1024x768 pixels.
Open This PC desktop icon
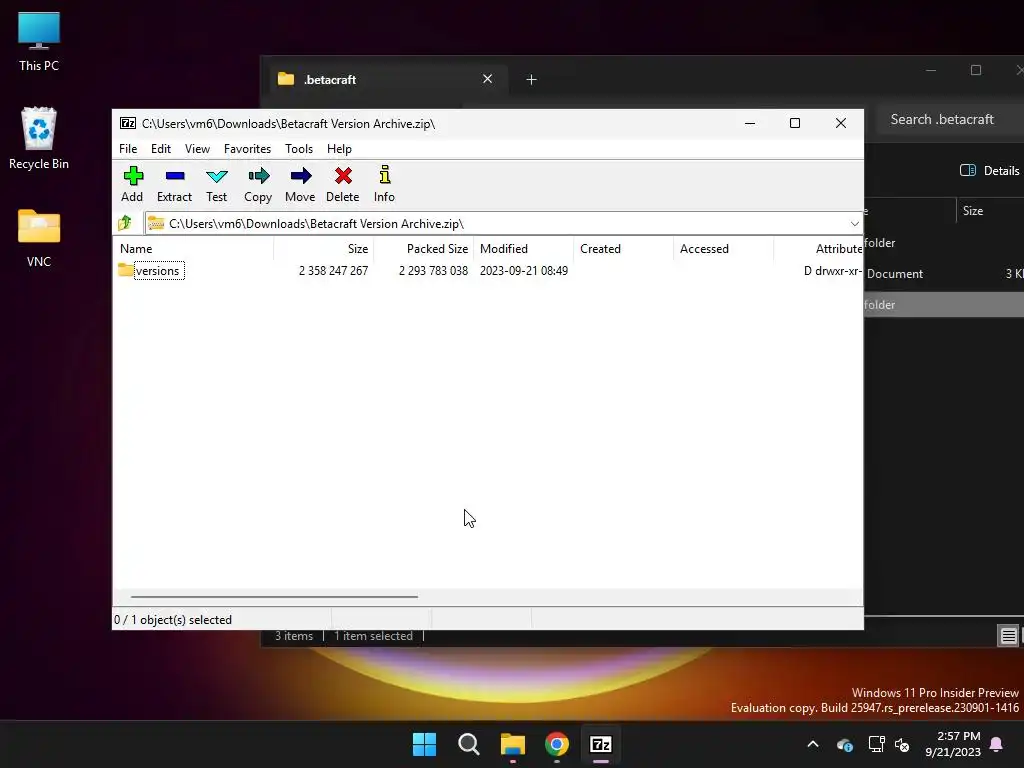pyautogui.click(x=39, y=42)
